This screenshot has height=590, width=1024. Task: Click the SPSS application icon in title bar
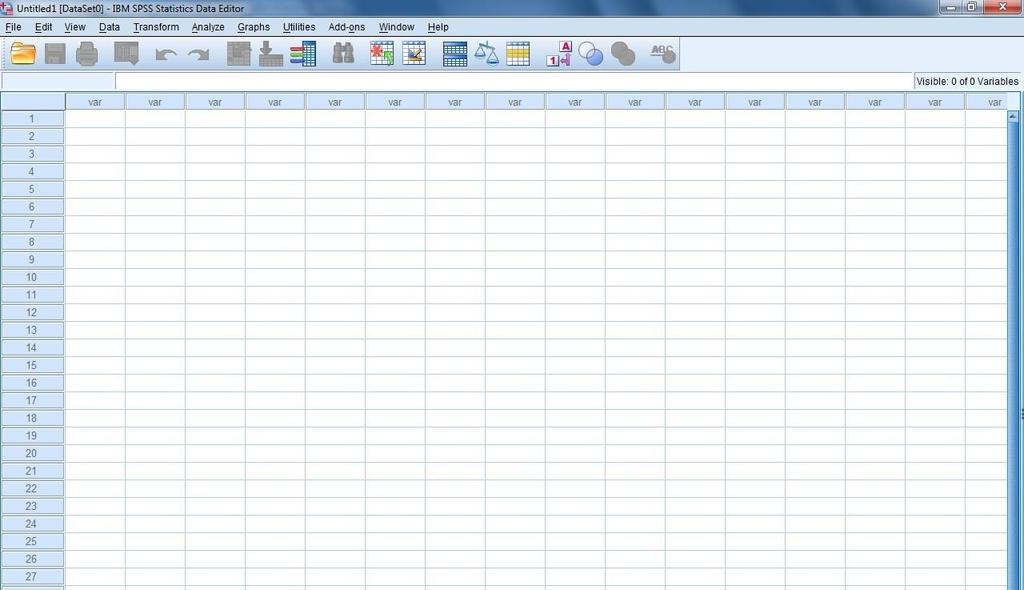7,8
